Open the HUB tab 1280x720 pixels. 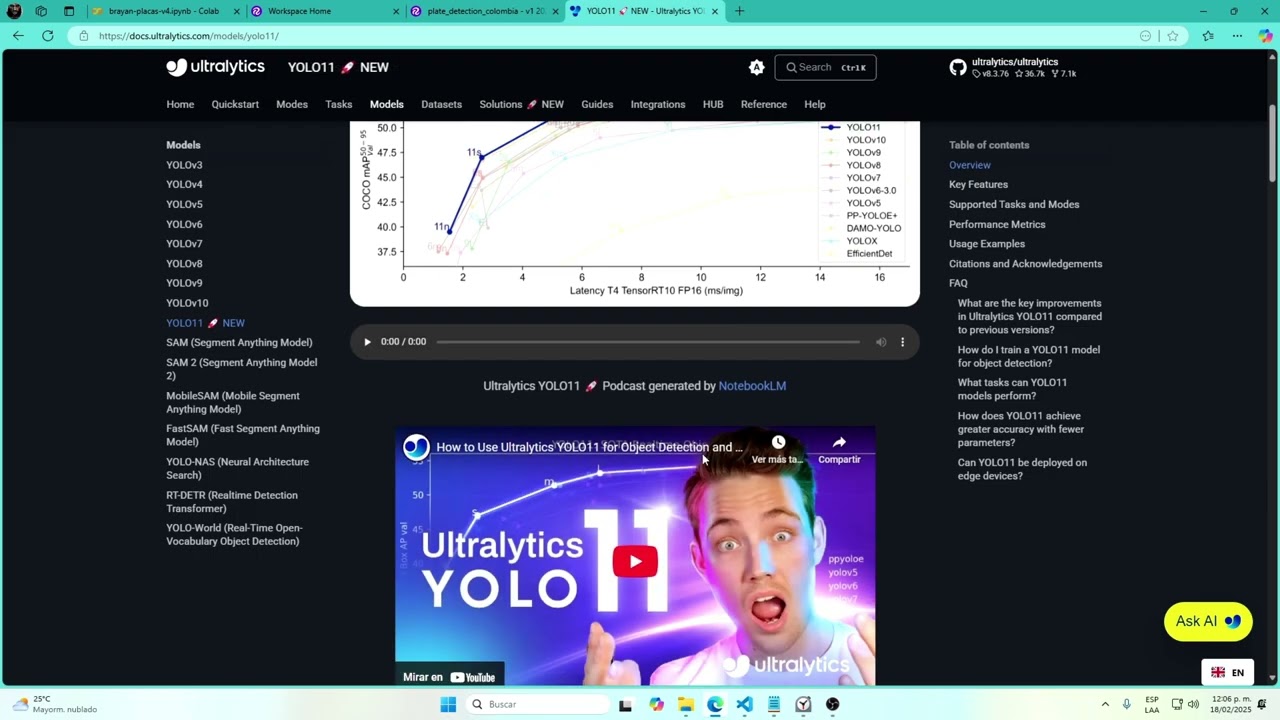tap(713, 104)
